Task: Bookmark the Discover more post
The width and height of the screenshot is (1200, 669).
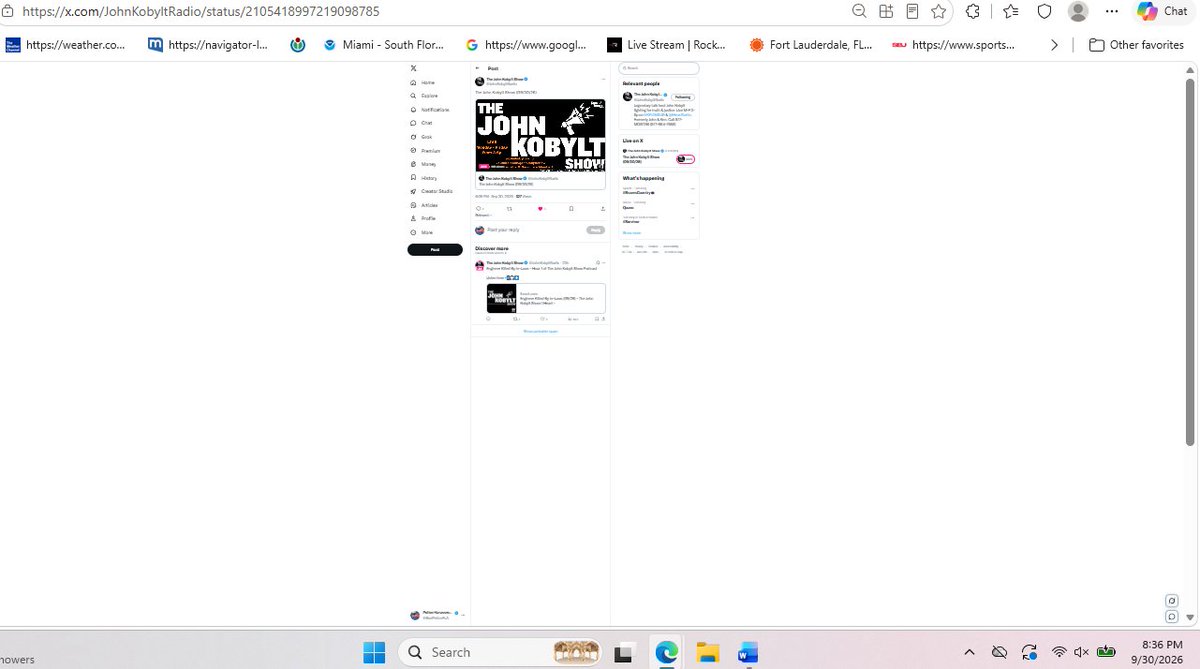Action: click(x=597, y=319)
